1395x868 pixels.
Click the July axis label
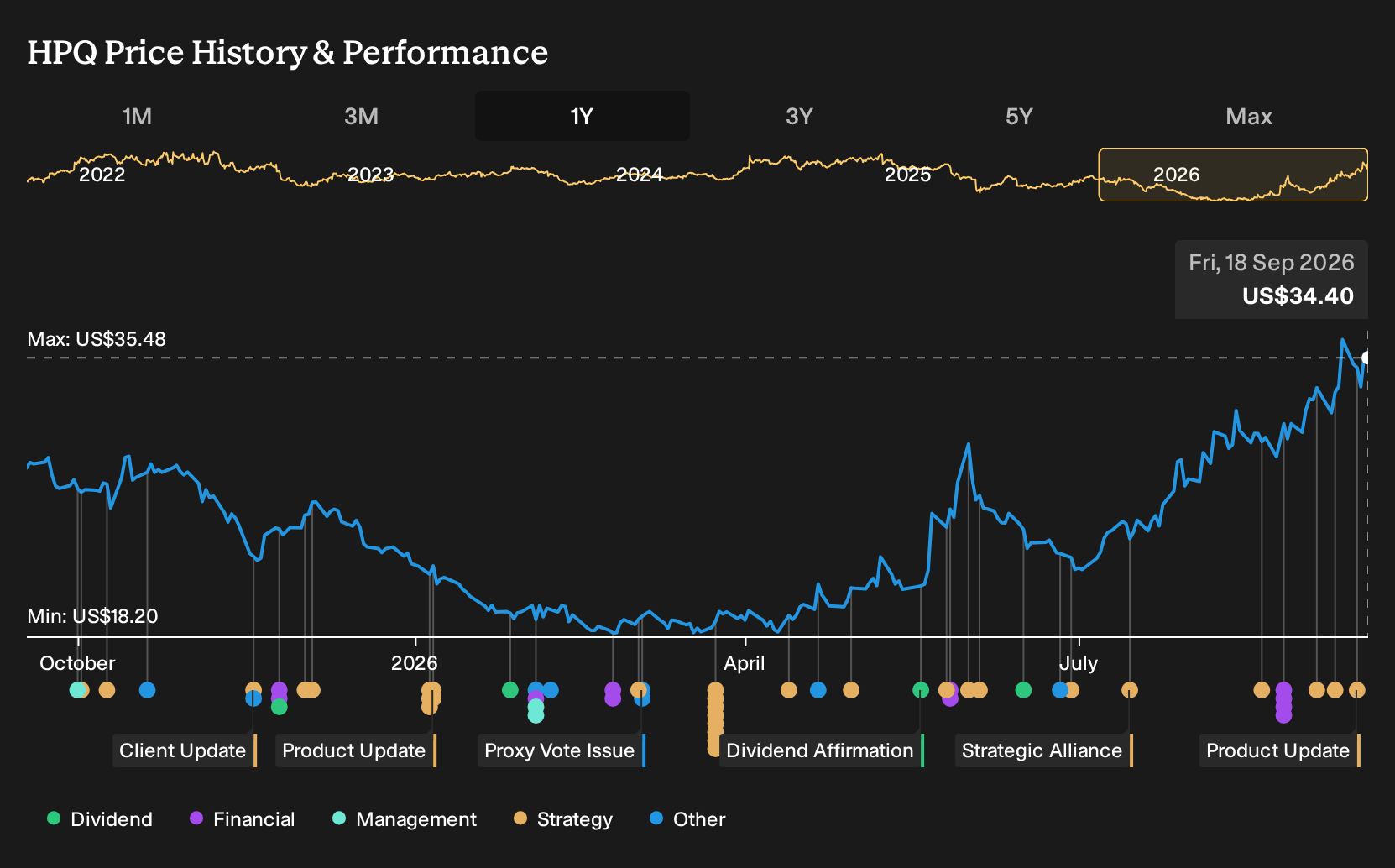tap(1079, 663)
